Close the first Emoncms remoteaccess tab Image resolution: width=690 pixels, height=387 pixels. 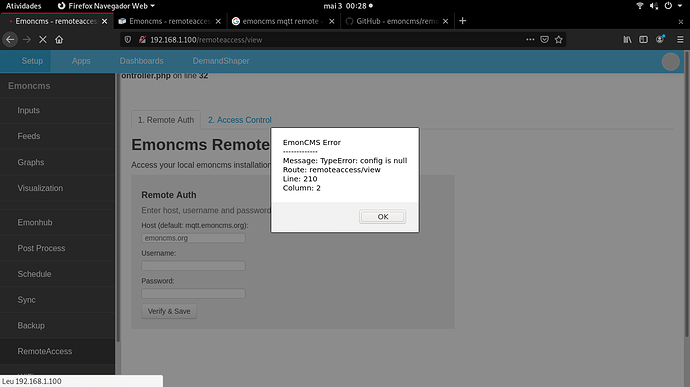pyautogui.click(x=104, y=21)
